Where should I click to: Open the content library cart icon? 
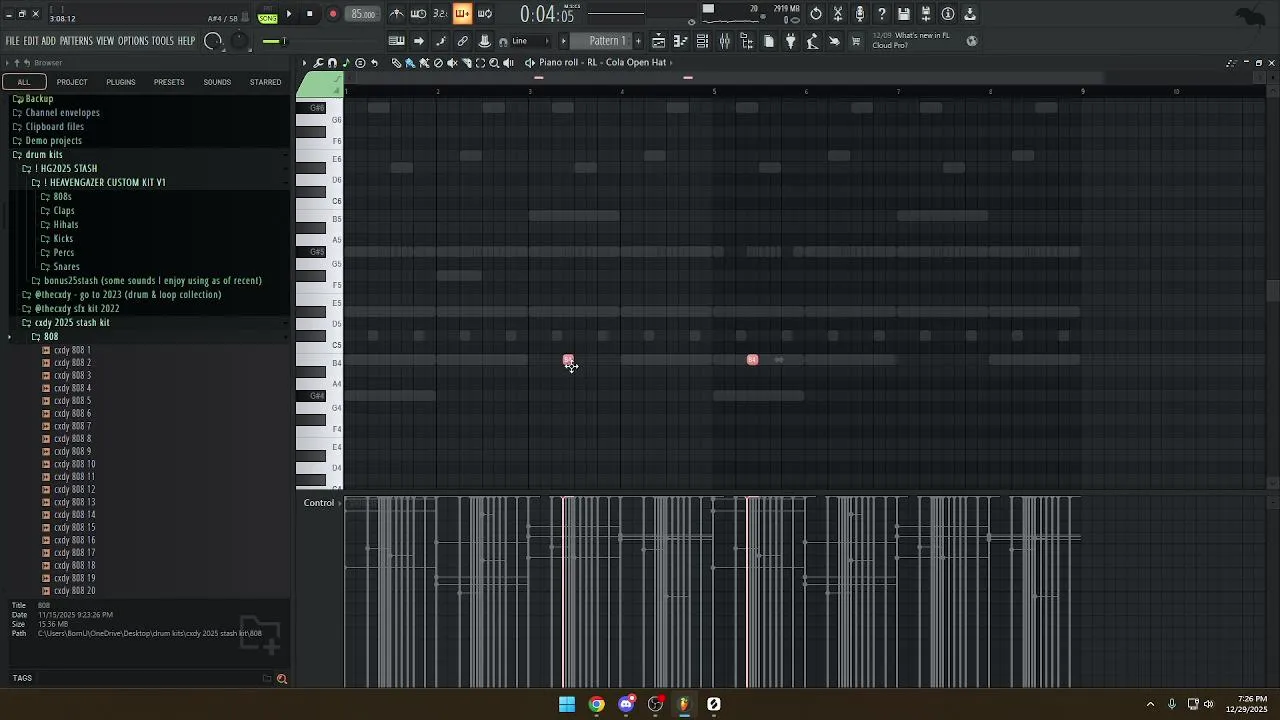click(x=856, y=41)
